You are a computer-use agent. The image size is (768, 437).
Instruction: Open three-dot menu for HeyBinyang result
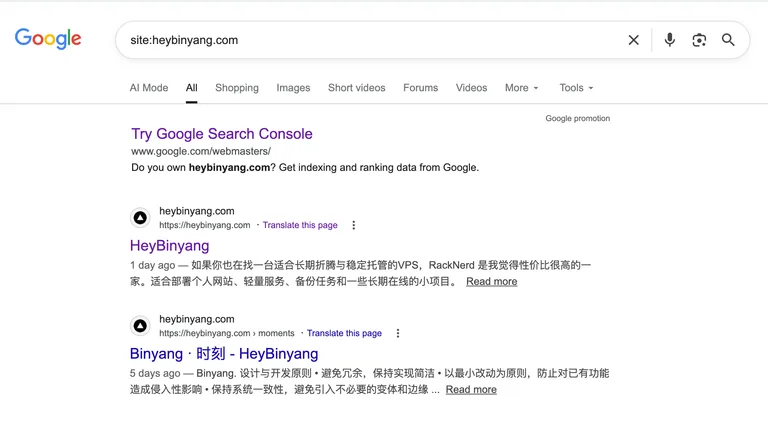click(x=353, y=225)
